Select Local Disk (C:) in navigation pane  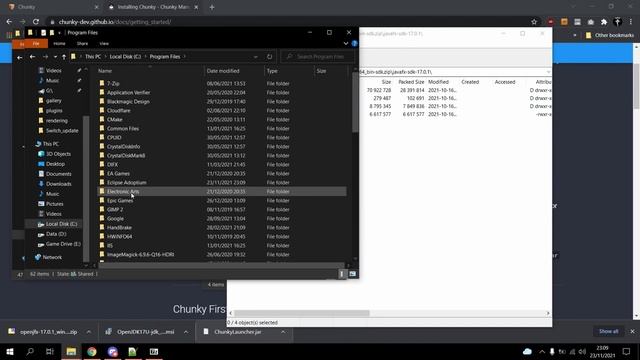tap(61, 224)
